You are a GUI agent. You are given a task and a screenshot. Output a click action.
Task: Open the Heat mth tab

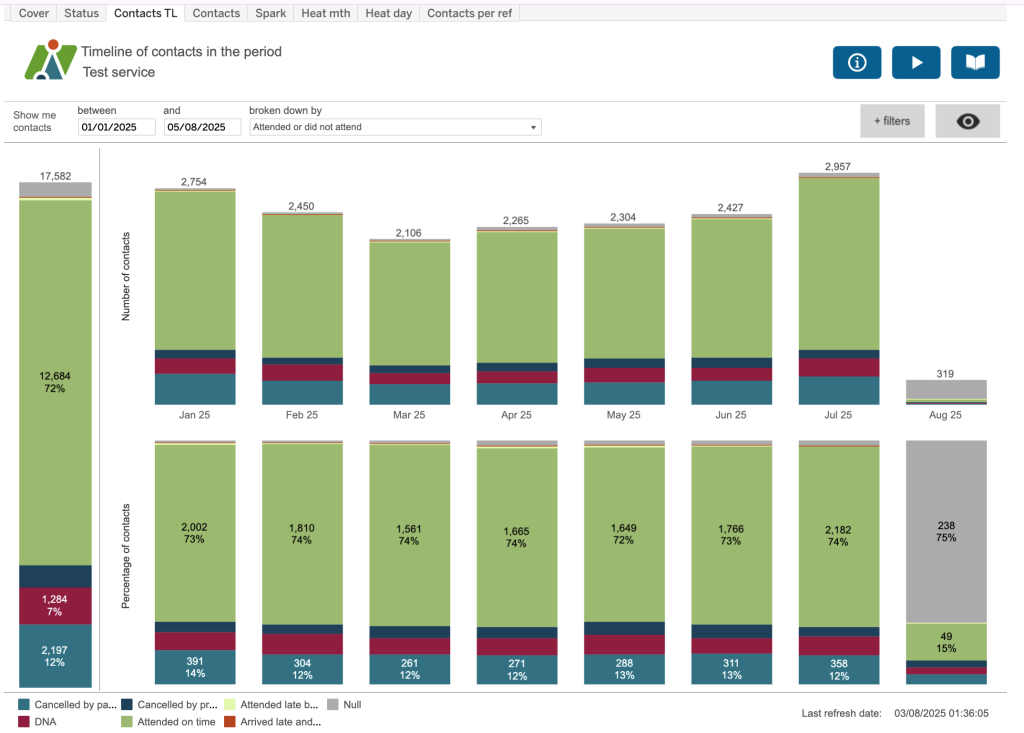coord(325,13)
